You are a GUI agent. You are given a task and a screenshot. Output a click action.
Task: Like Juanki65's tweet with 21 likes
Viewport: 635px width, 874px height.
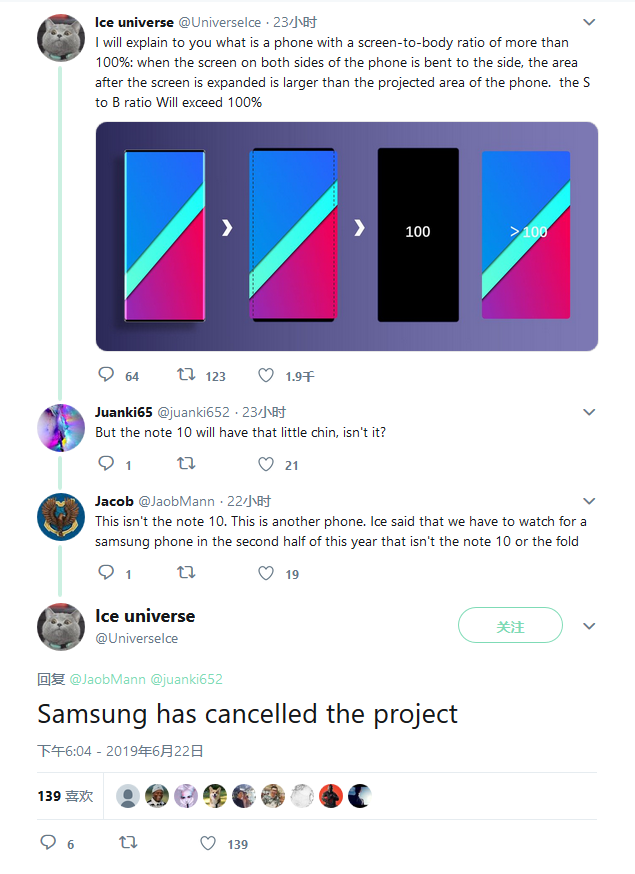[x=266, y=464]
